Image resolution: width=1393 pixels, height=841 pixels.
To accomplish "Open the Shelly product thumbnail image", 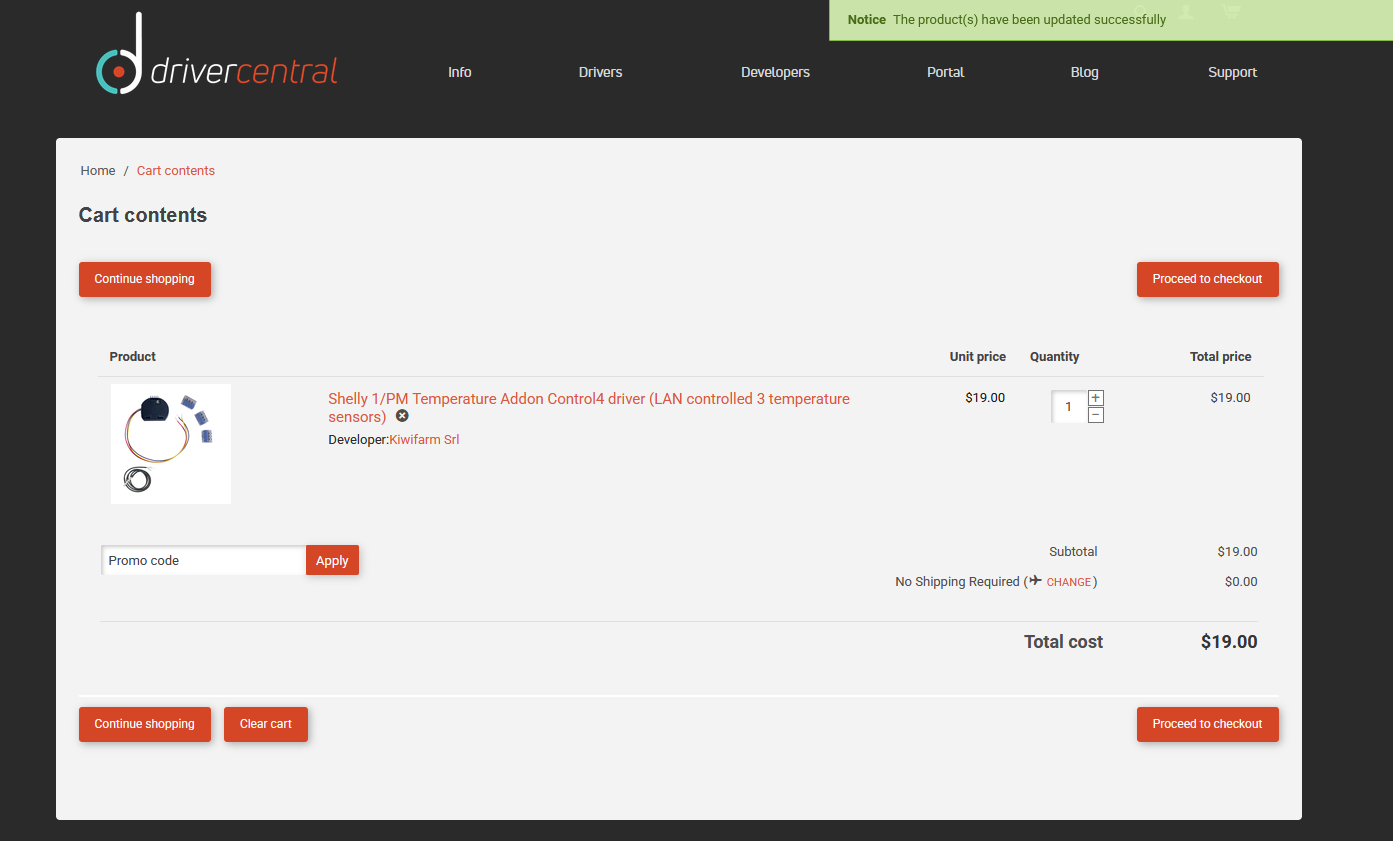I will click(171, 444).
